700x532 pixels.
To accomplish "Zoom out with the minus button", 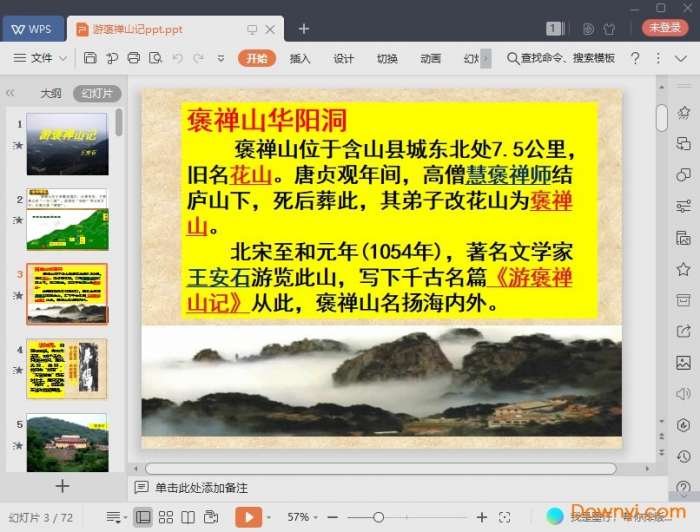I will coord(333,517).
